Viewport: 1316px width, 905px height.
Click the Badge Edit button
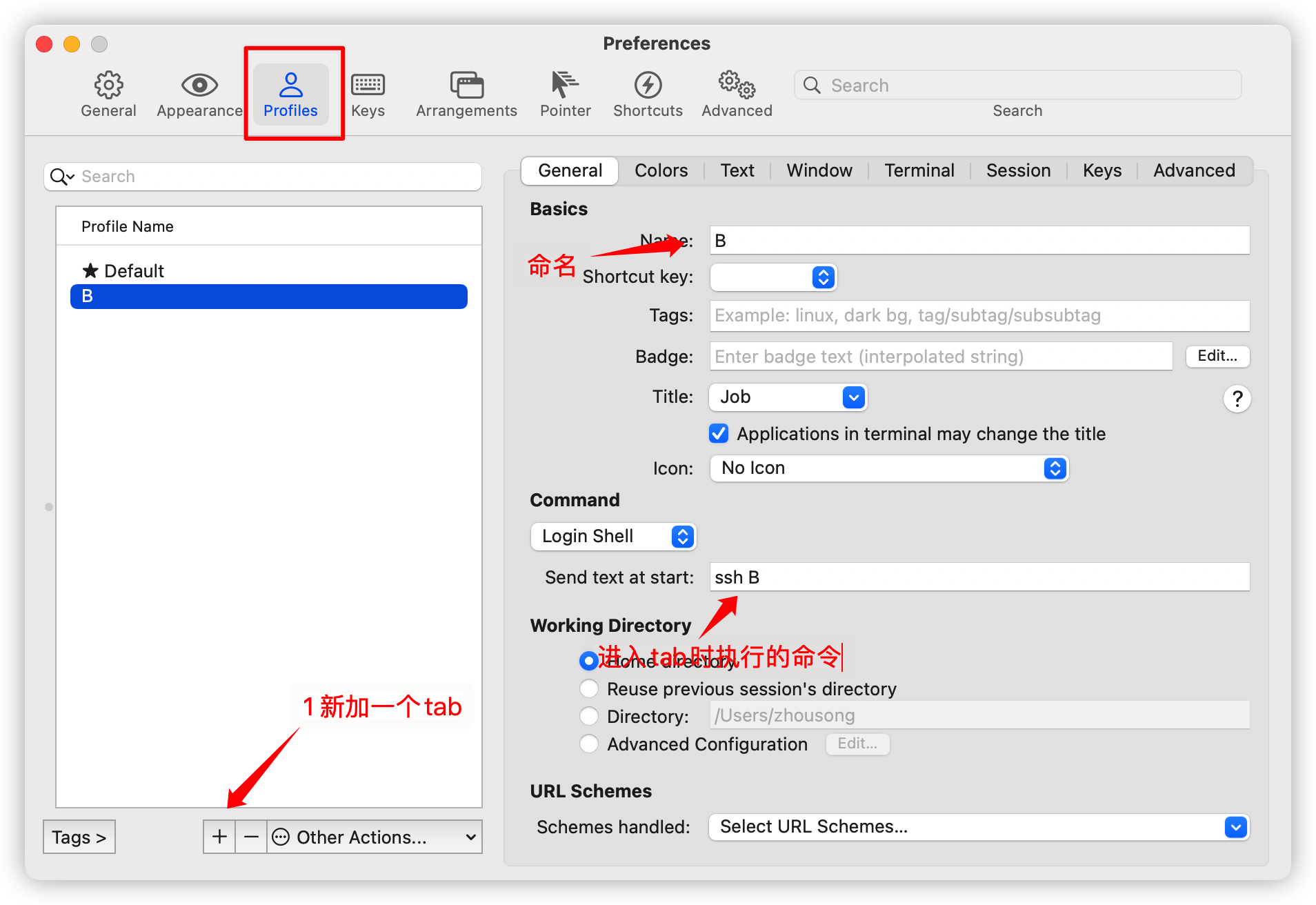tap(1217, 356)
